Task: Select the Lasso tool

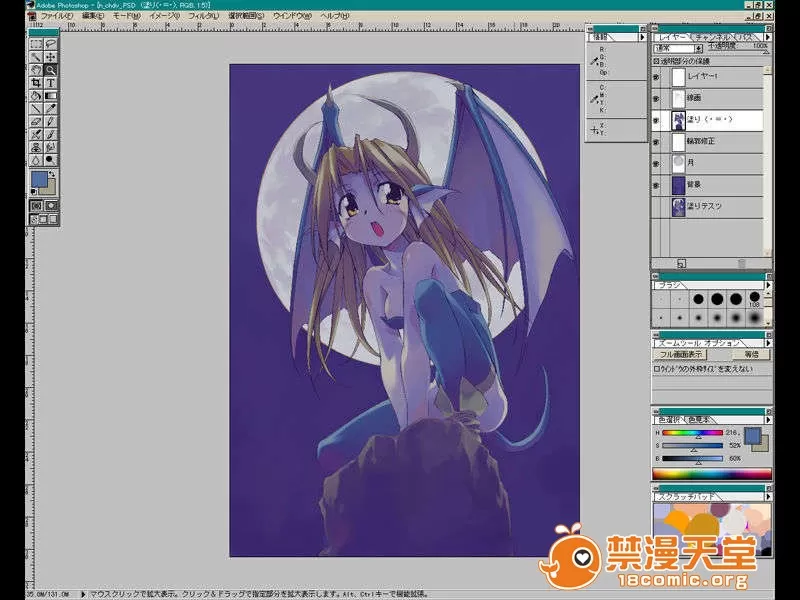Action: [50, 44]
